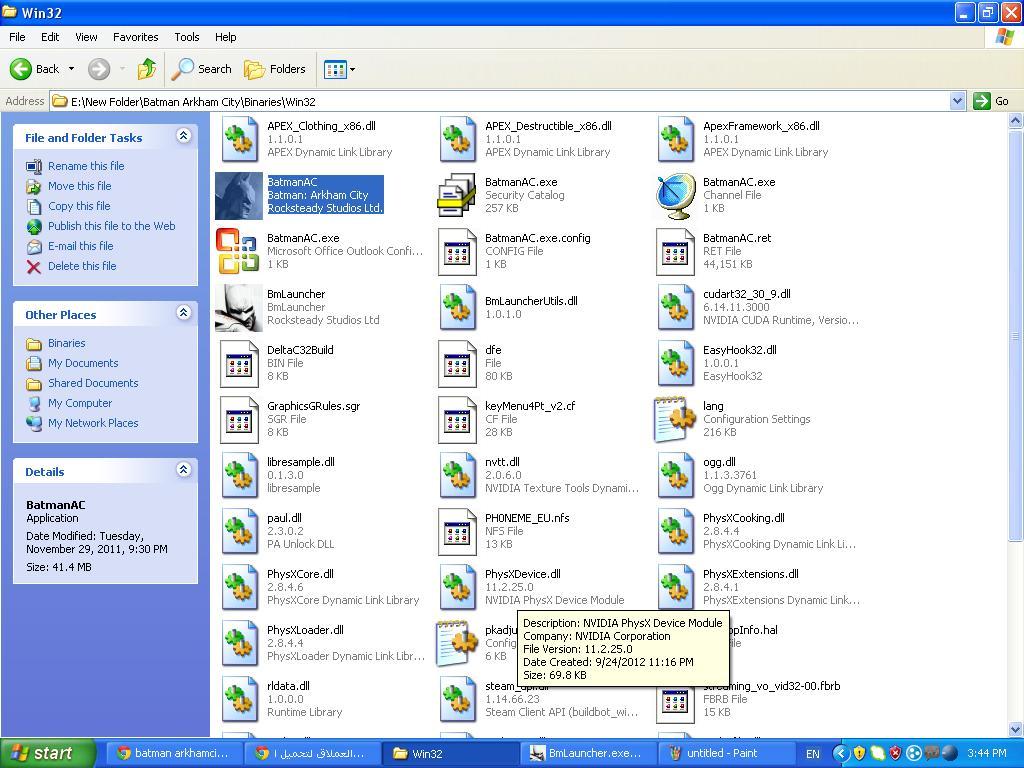Select the EasyHook32.dll file icon
Viewport: 1024px width, 768px height.
(x=675, y=363)
